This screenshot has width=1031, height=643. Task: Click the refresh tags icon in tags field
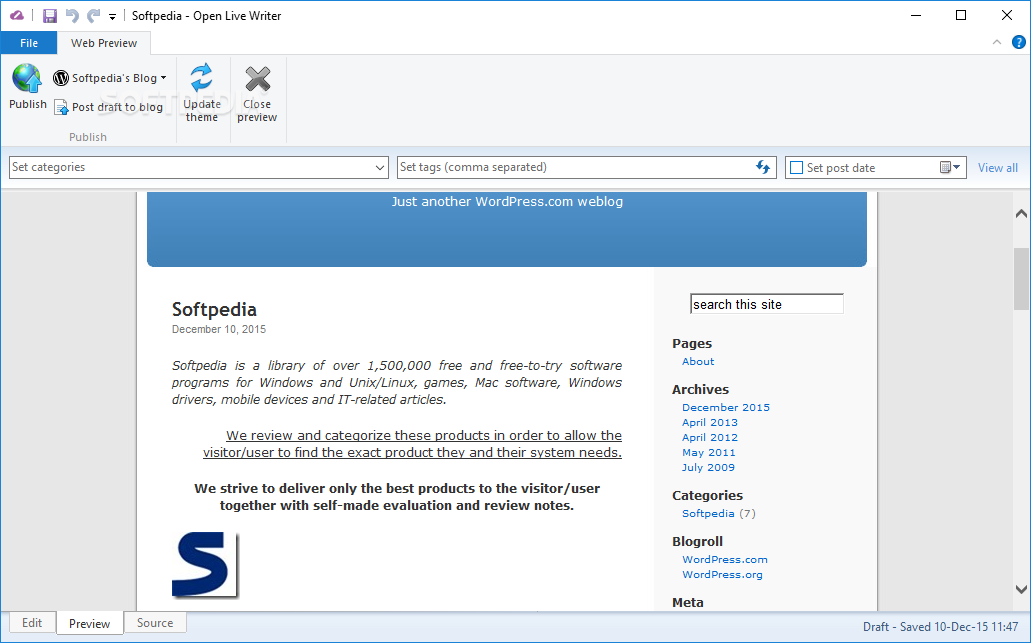(x=763, y=167)
